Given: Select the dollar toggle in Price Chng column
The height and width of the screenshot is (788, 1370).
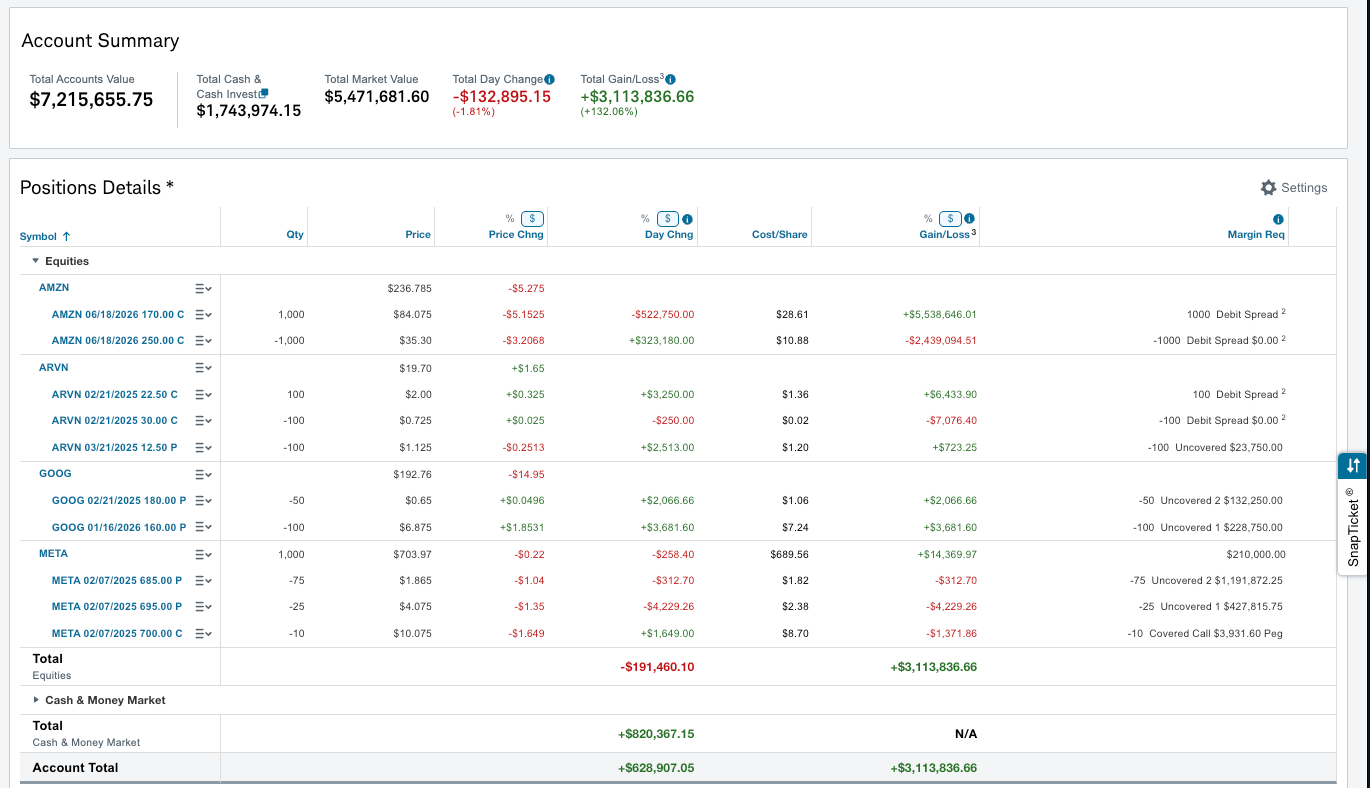Looking at the screenshot, I should 533,219.
